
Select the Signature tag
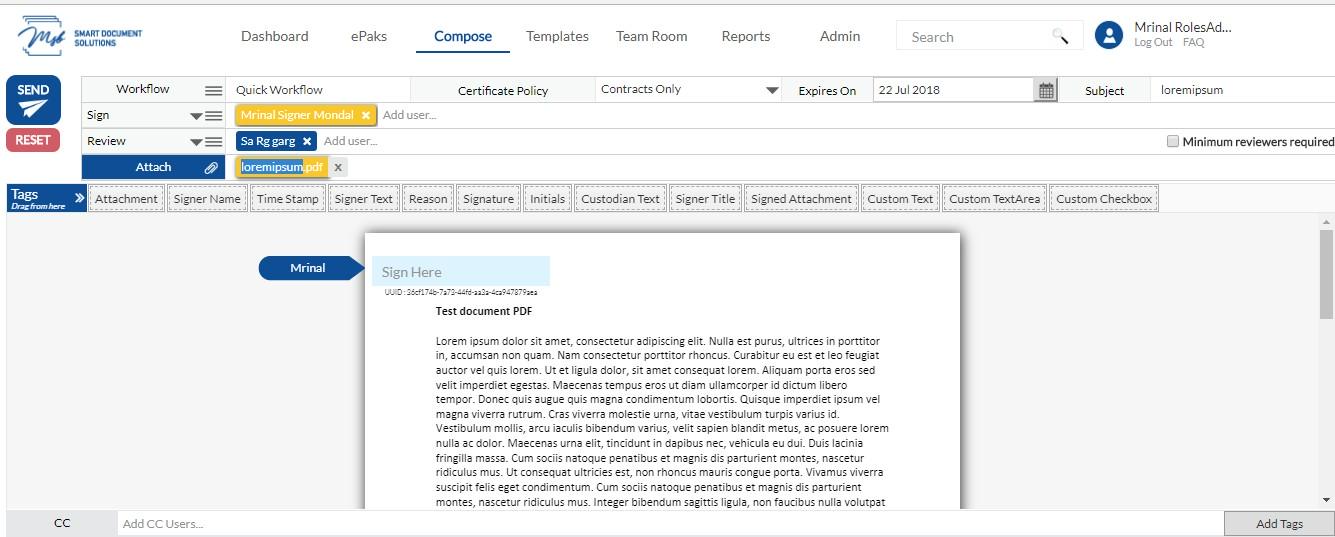pos(488,198)
